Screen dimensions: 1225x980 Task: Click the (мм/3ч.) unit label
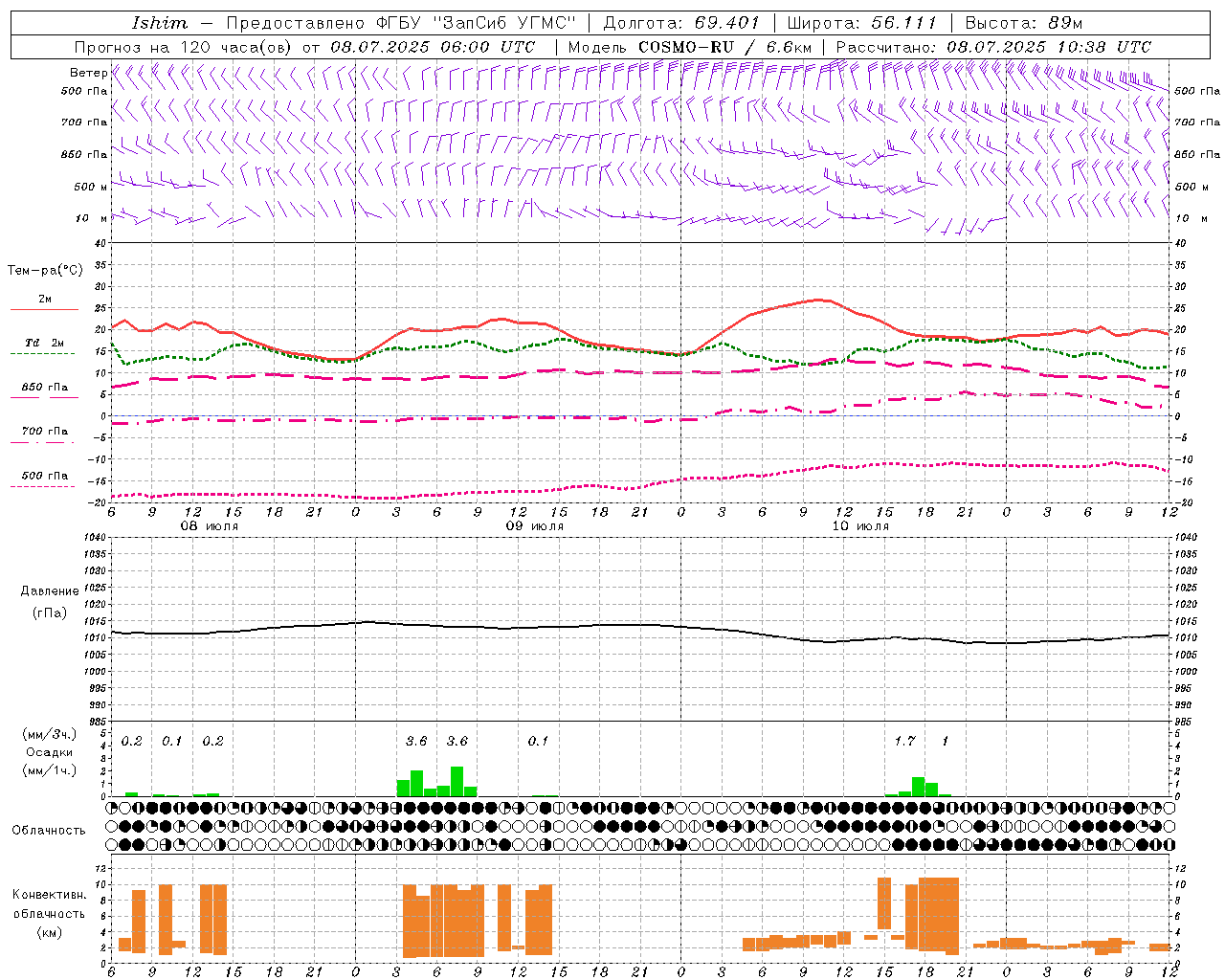[x=50, y=734]
